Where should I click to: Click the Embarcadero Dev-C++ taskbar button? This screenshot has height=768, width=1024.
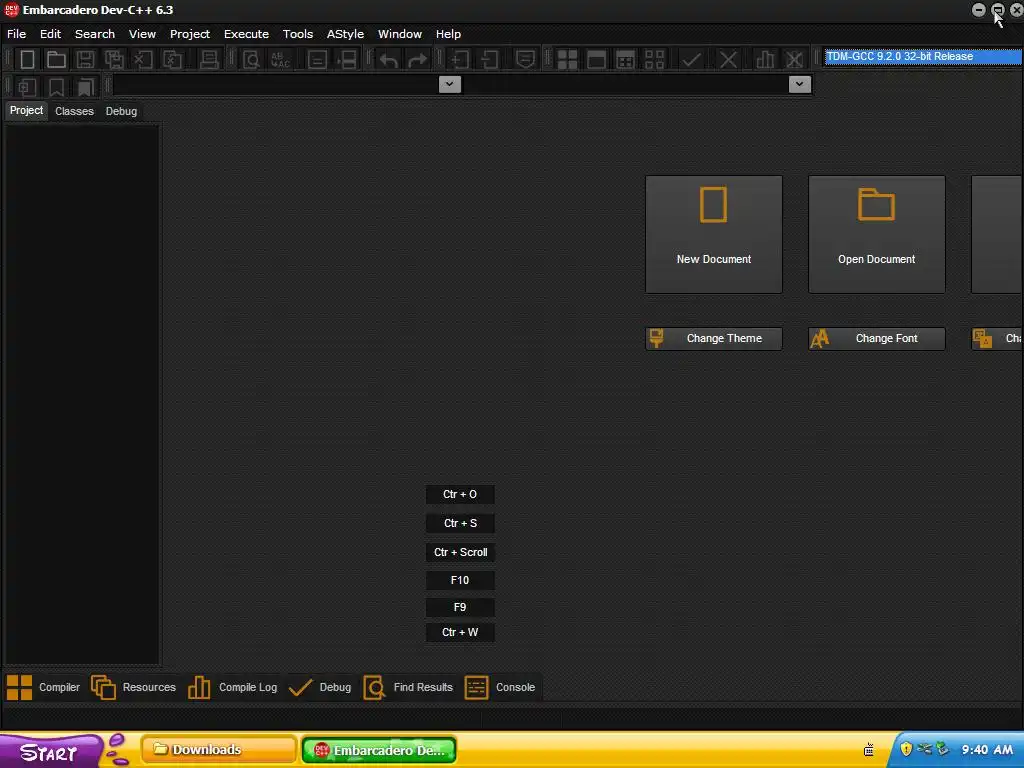click(379, 750)
